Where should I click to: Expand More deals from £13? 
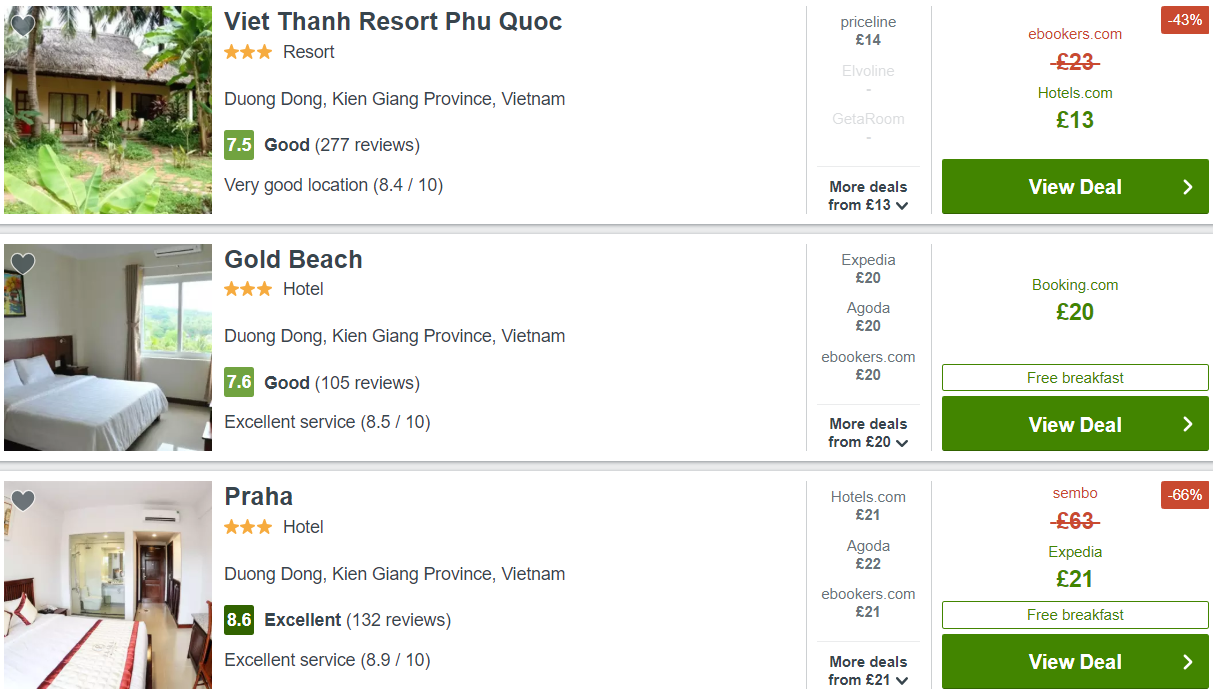coord(868,196)
